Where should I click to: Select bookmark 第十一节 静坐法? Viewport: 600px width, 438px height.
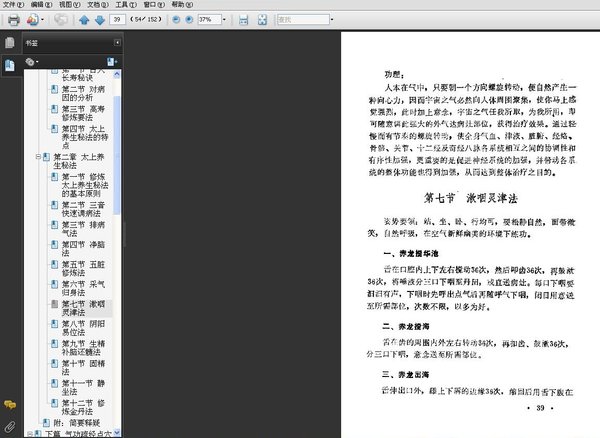pyautogui.click(x=83, y=387)
